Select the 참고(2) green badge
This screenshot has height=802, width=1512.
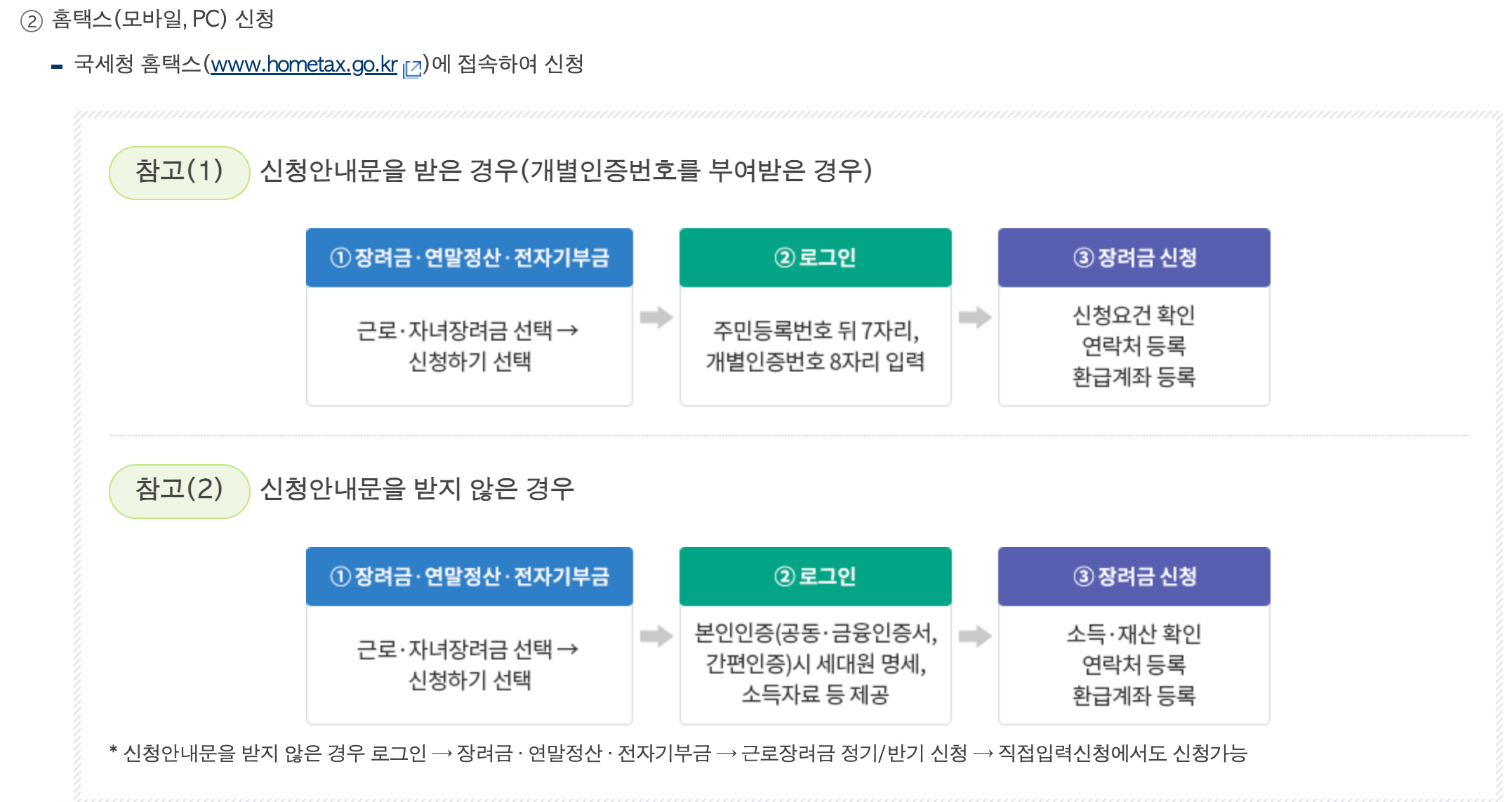[180, 492]
